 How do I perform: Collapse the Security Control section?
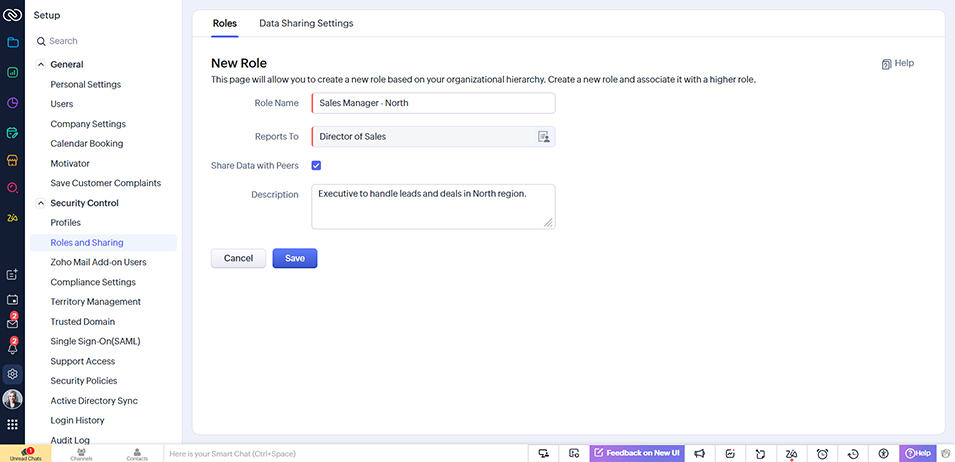point(41,203)
